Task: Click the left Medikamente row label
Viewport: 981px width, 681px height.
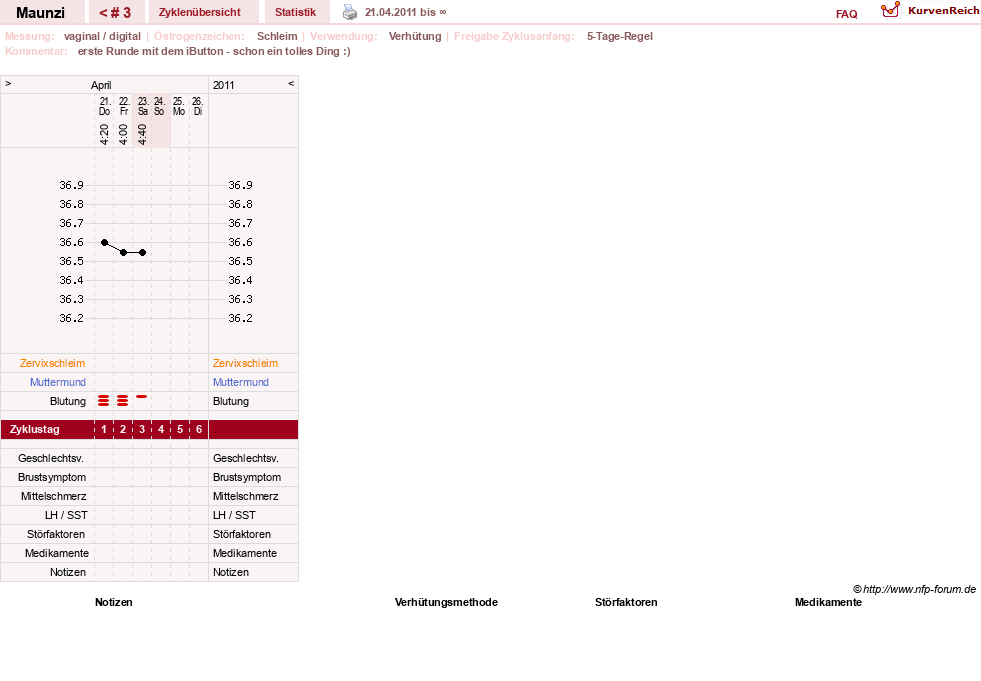Action: point(57,553)
